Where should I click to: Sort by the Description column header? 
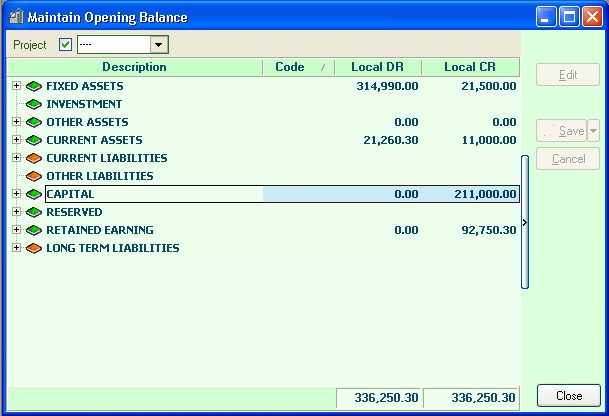pos(135,67)
